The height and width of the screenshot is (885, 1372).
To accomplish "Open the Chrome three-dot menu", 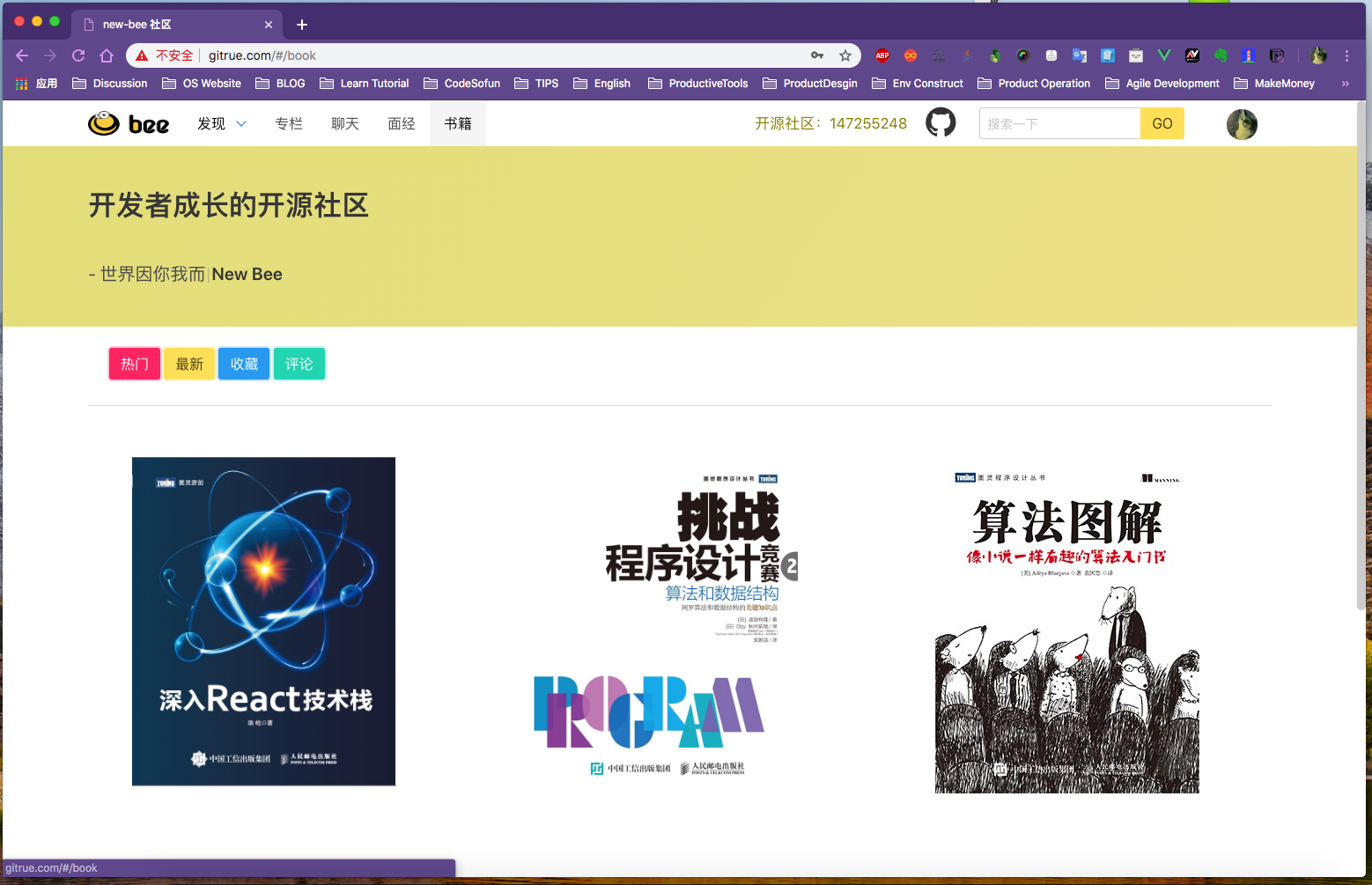I will pos(1346,55).
